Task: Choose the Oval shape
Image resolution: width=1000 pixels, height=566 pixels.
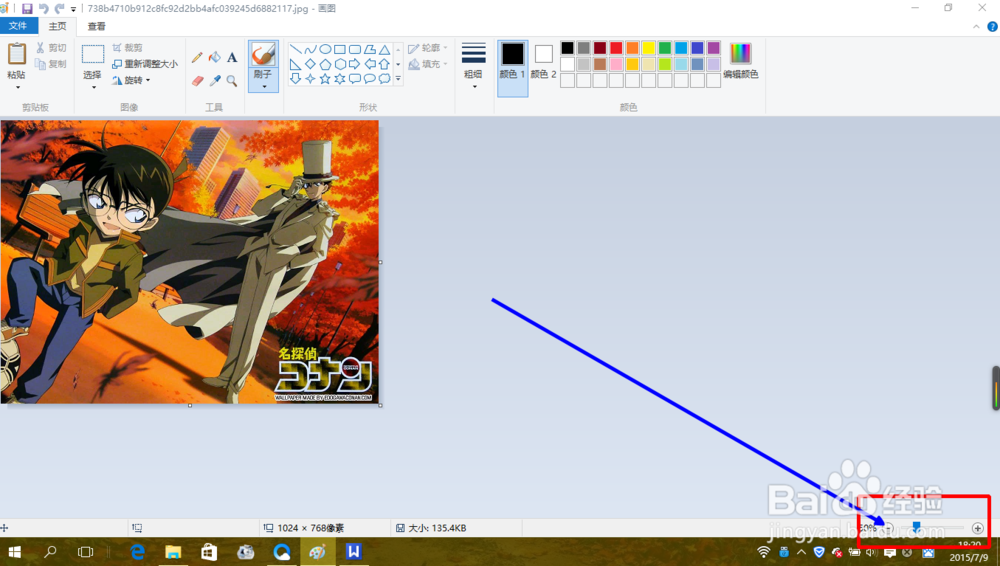Action: [x=325, y=50]
